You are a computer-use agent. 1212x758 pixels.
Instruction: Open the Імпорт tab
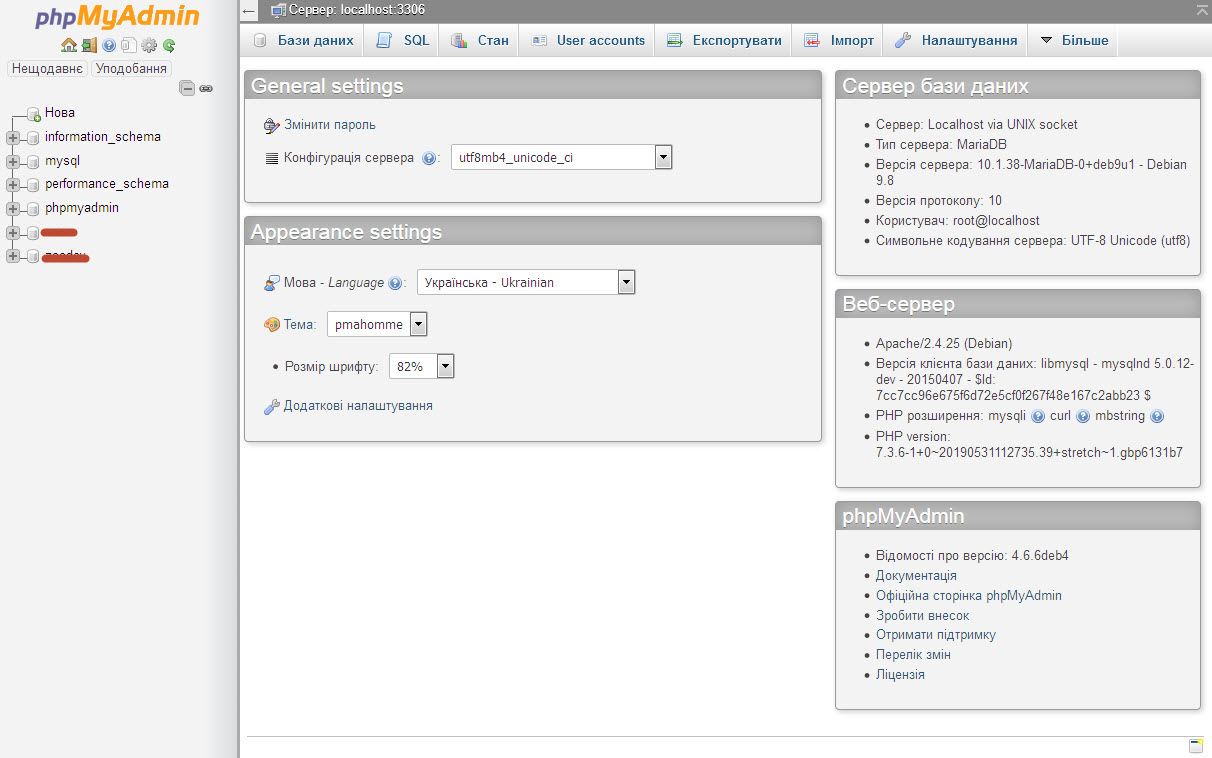[x=838, y=40]
